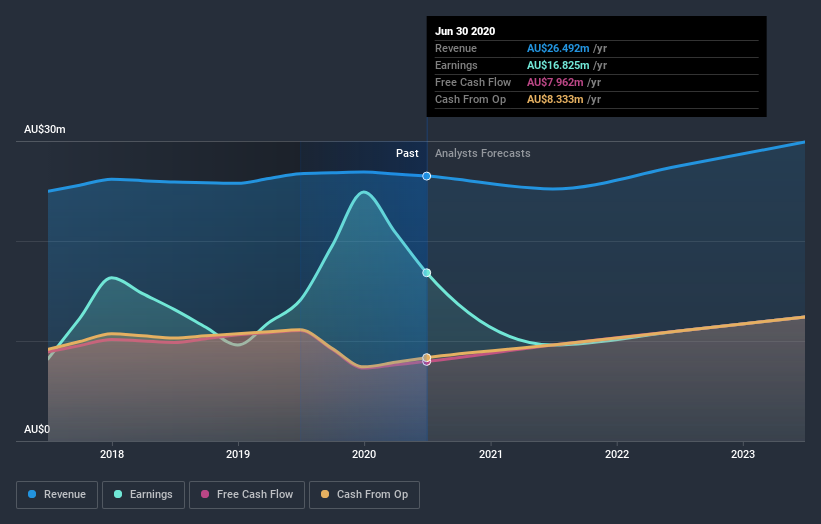
Task: Toggle the Cash From Op legend button
Action: click(x=364, y=495)
